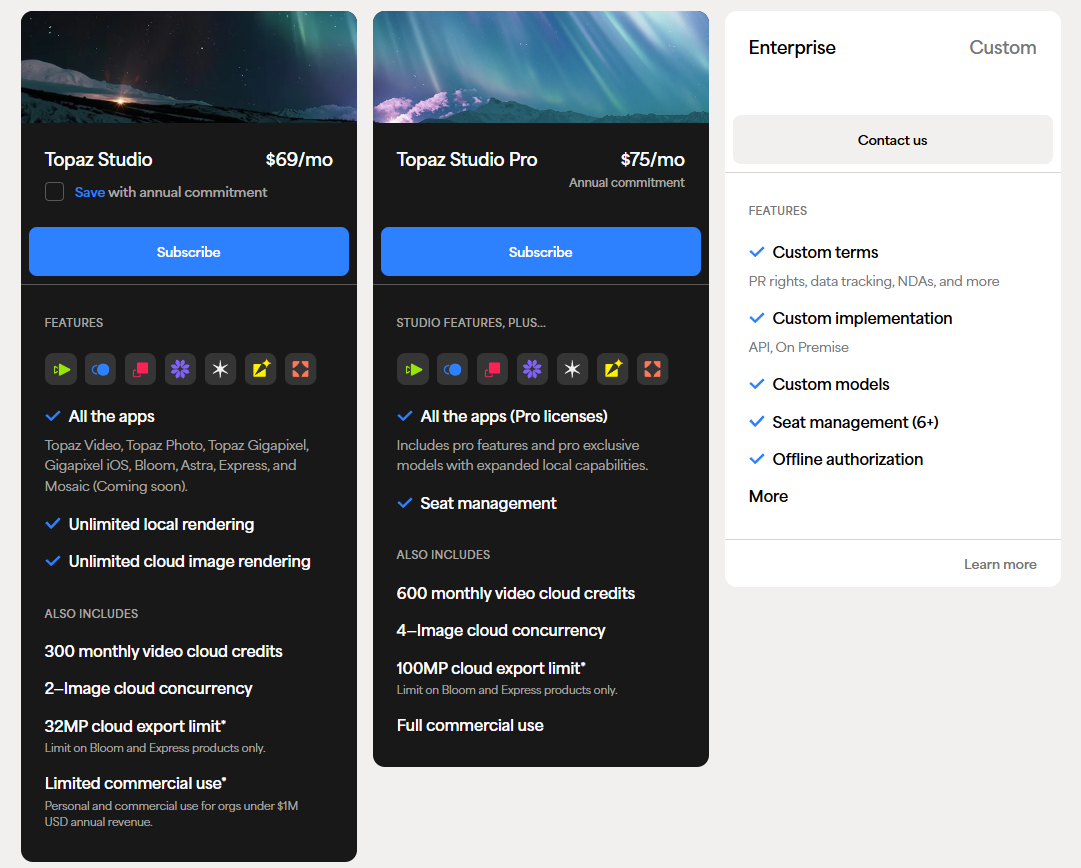Click the blue circle icon in Studio Pro card
The image size is (1081, 868).
click(453, 369)
